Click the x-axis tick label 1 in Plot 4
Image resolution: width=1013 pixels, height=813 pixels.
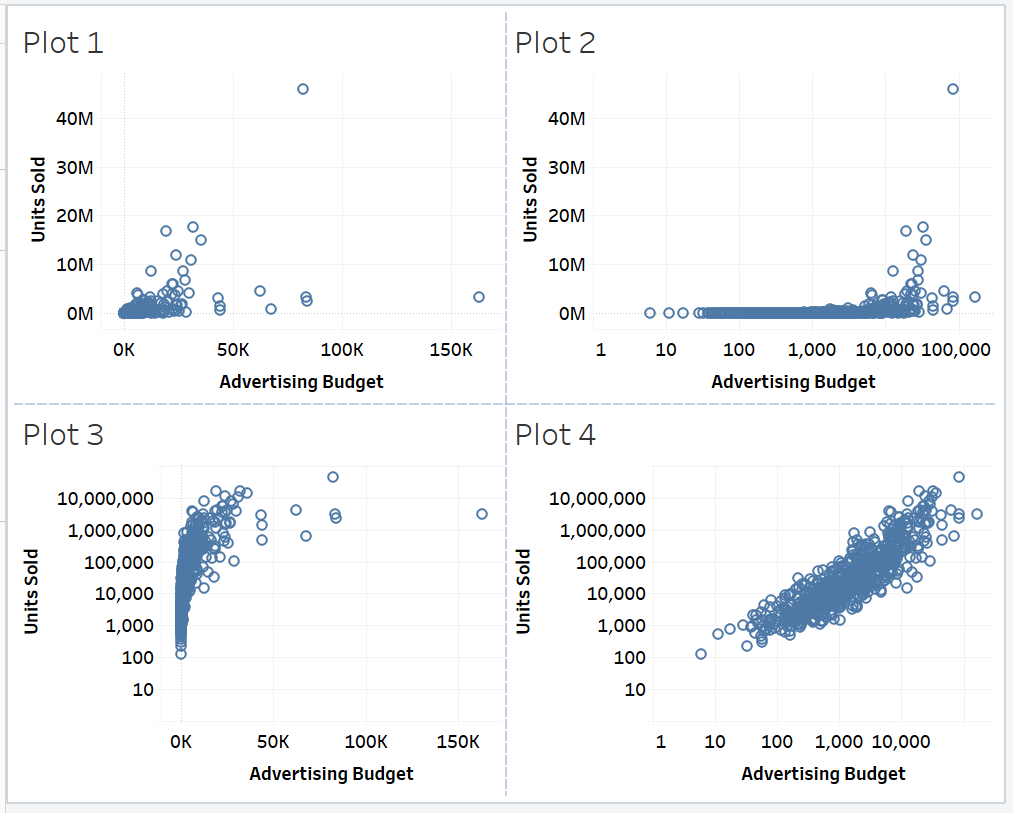[660, 742]
